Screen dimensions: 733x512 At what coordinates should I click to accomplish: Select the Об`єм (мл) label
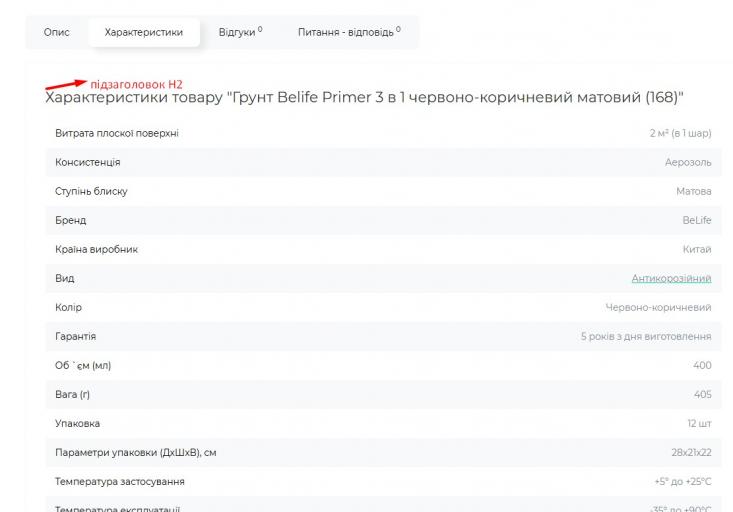(x=83, y=365)
